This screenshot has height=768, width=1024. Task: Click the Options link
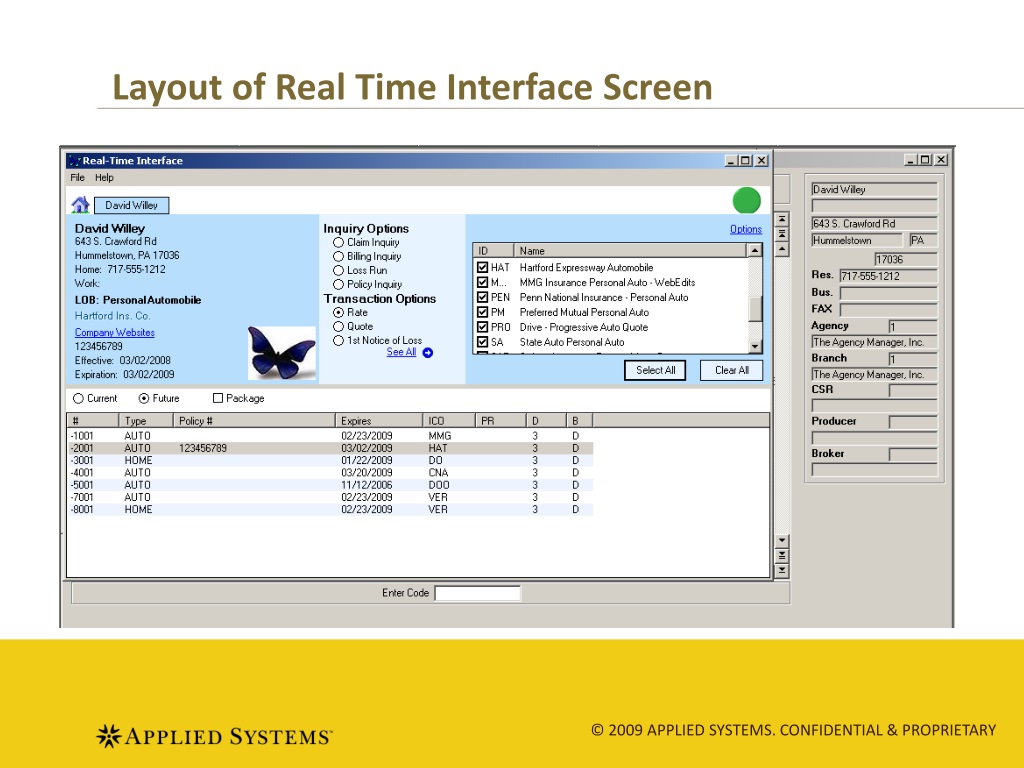point(746,229)
